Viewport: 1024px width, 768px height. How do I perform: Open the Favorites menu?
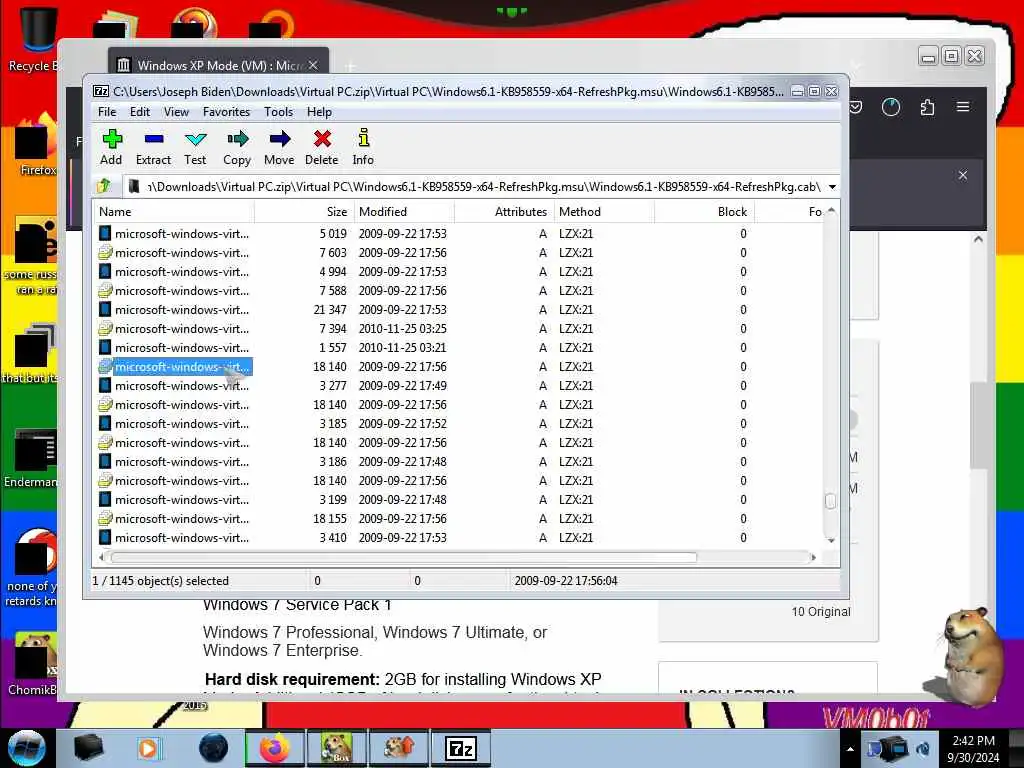point(227,112)
